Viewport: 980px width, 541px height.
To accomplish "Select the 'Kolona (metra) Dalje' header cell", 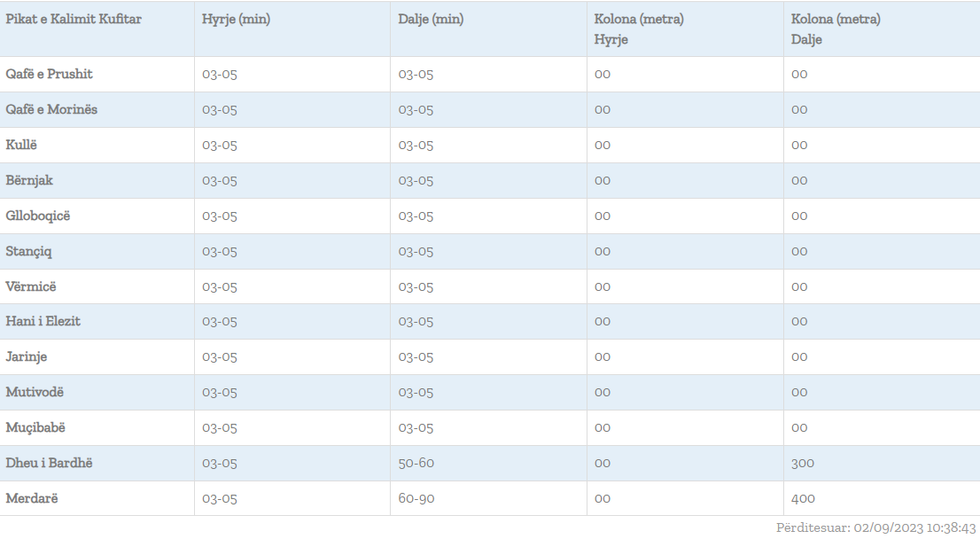I will coord(836,29).
